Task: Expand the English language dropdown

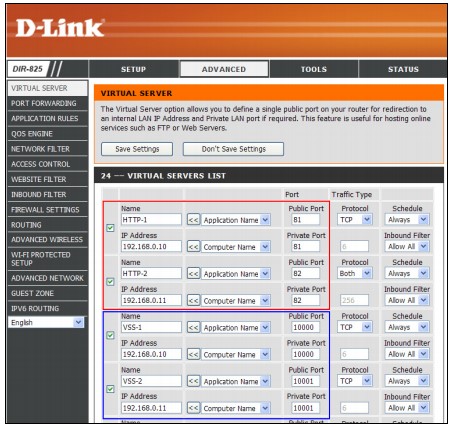Action: (x=46, y=323)
